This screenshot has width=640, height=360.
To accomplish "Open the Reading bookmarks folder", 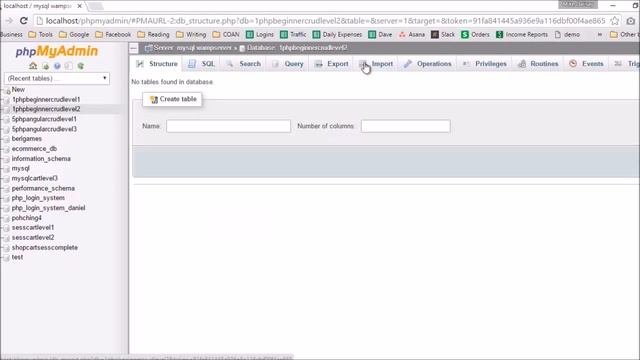I will tap(153, 35).
